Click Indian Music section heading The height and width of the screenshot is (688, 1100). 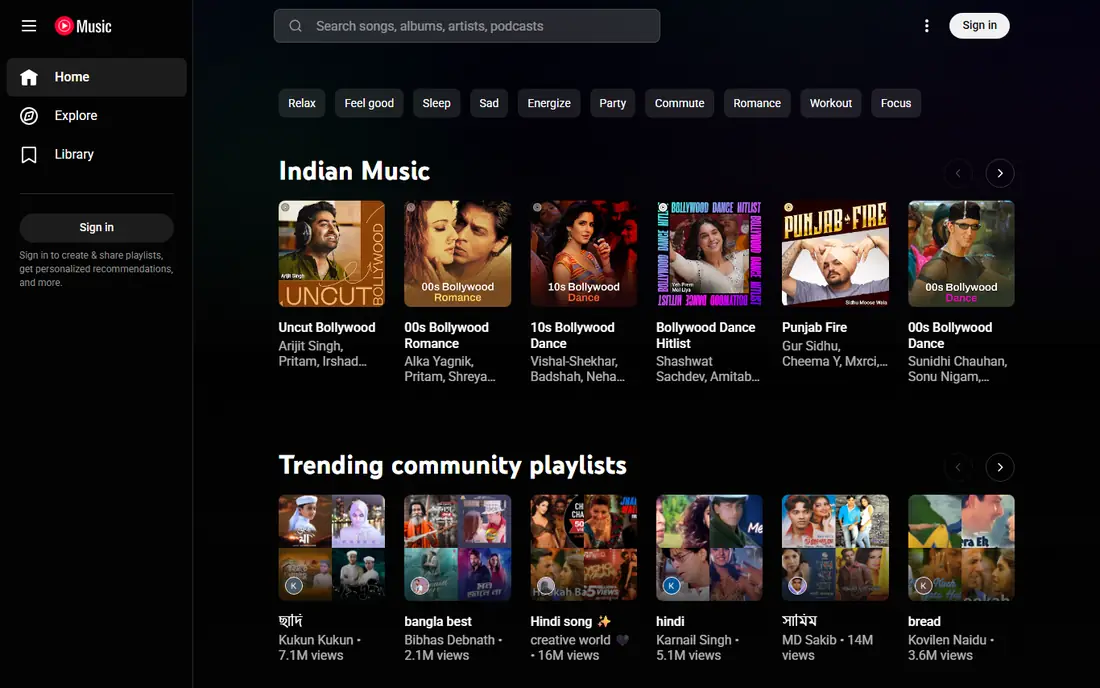354,171
